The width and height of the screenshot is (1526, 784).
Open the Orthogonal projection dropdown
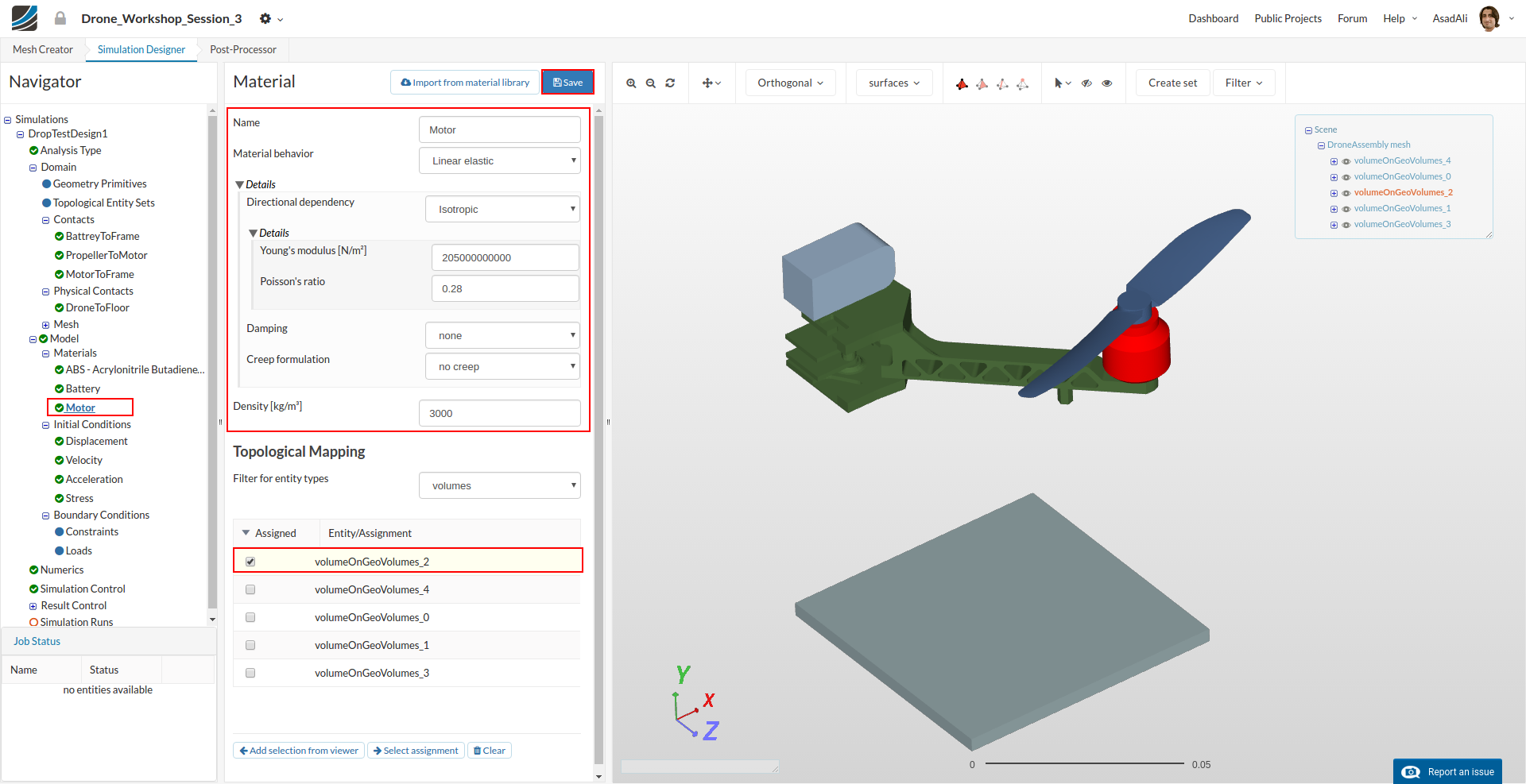790,83
